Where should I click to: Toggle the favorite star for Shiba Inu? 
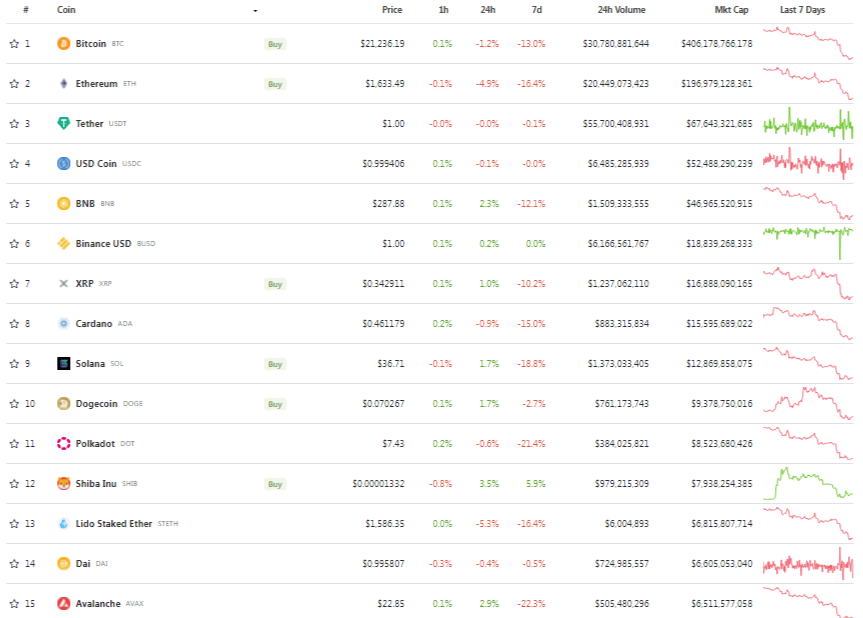[x=14, y=484]
